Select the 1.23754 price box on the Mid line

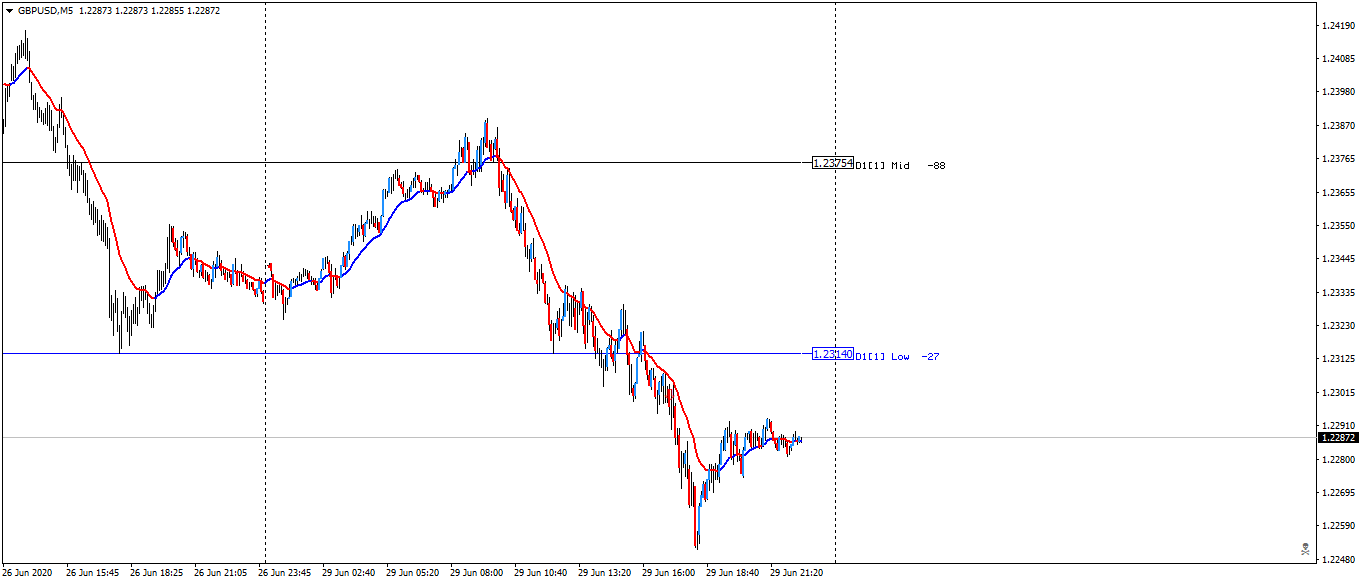(x=833, y=163)
